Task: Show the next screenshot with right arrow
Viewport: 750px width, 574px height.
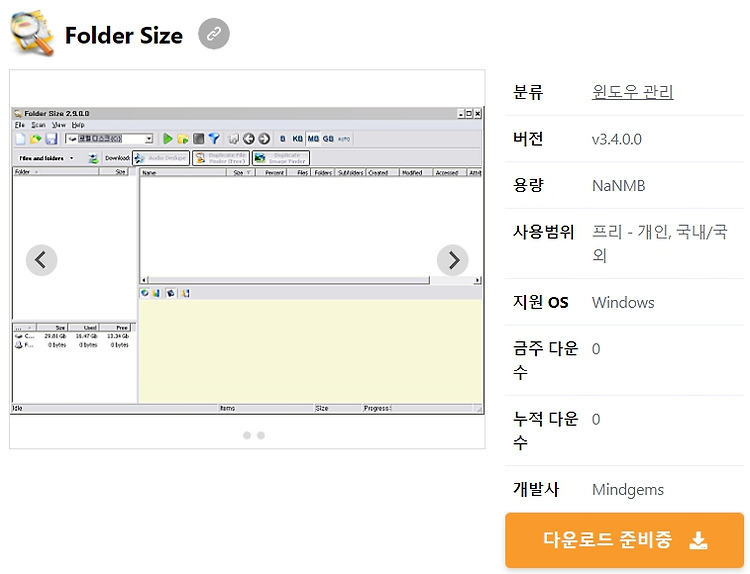Action: click(452, 260)
